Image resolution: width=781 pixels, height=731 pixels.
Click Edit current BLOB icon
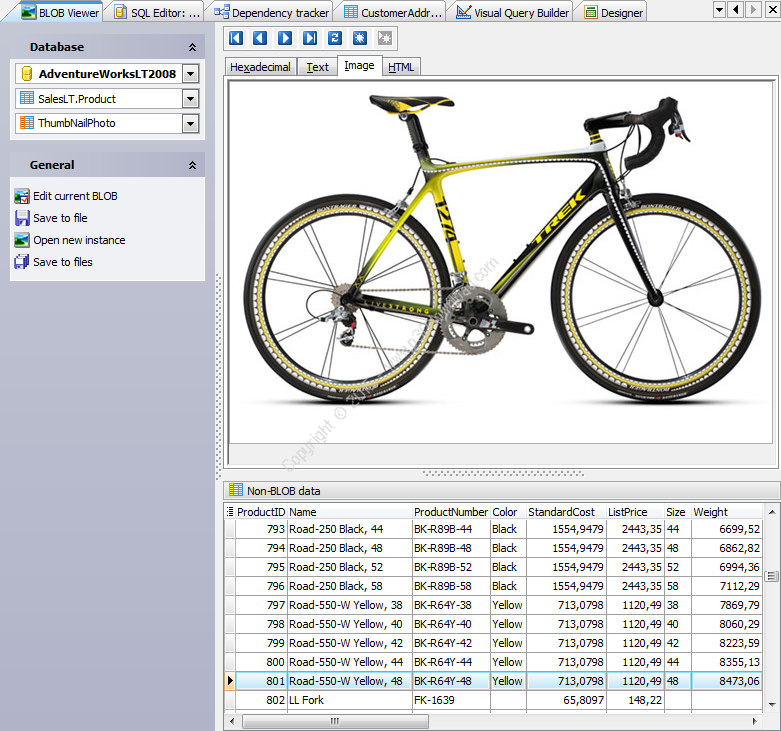pyautogui.click(x=22, y=196)
